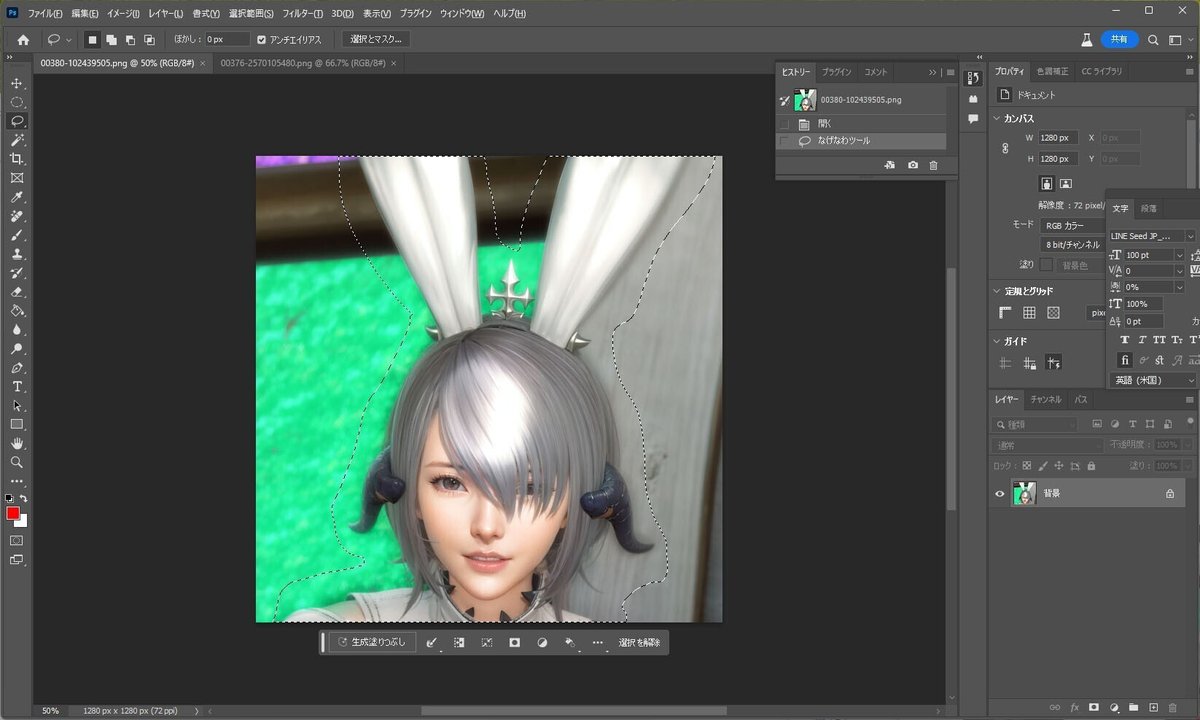The width and height of the screenshot is (1200, 720).
Task: Select the Rectangle shape tool
Action: (17, 425)
